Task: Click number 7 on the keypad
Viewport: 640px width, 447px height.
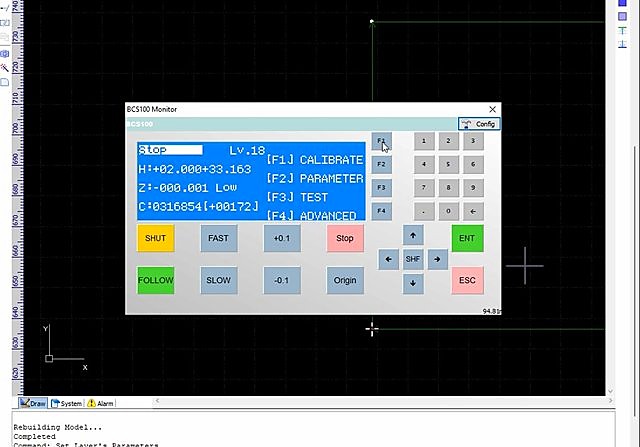Action: [x=424, y=188]
